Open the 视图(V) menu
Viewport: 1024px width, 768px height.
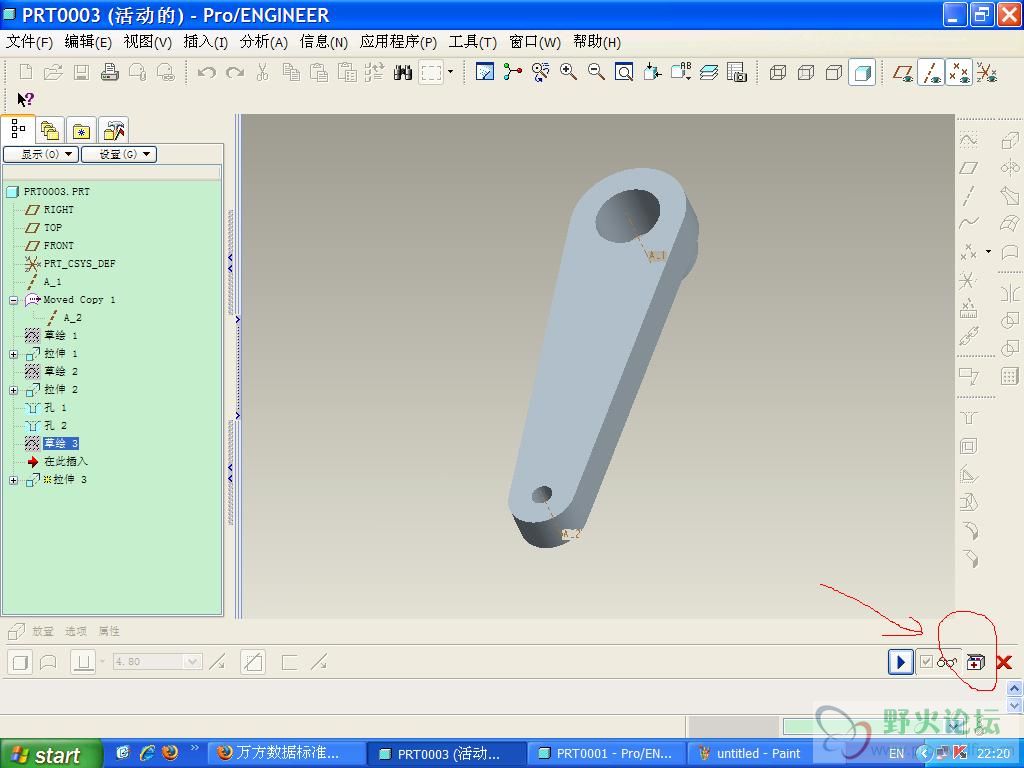tap(148, 42)
